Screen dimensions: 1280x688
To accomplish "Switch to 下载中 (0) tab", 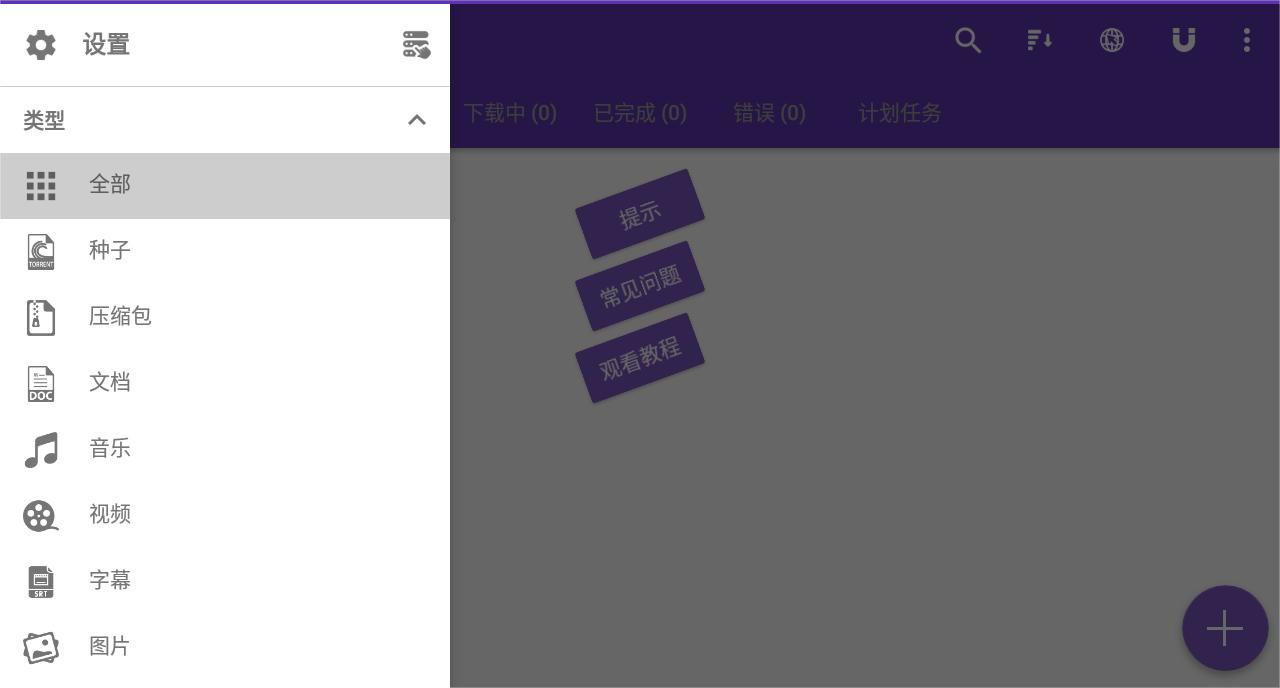I will (x=510, y=113).
